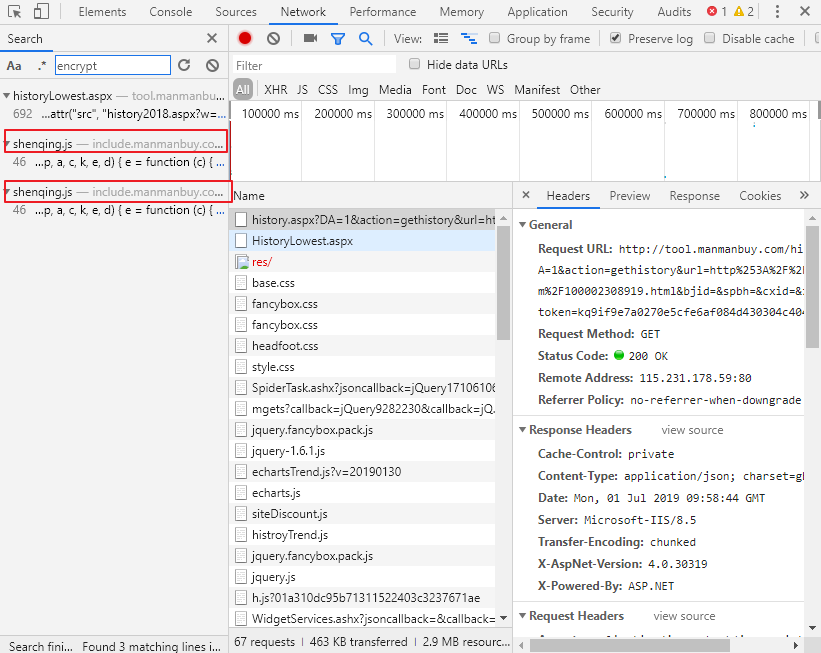Image resolution: width=821 pixels, height=653 pixels.
Task: Toggle capture screenshots camera icon
Action: tap(310, 38)
